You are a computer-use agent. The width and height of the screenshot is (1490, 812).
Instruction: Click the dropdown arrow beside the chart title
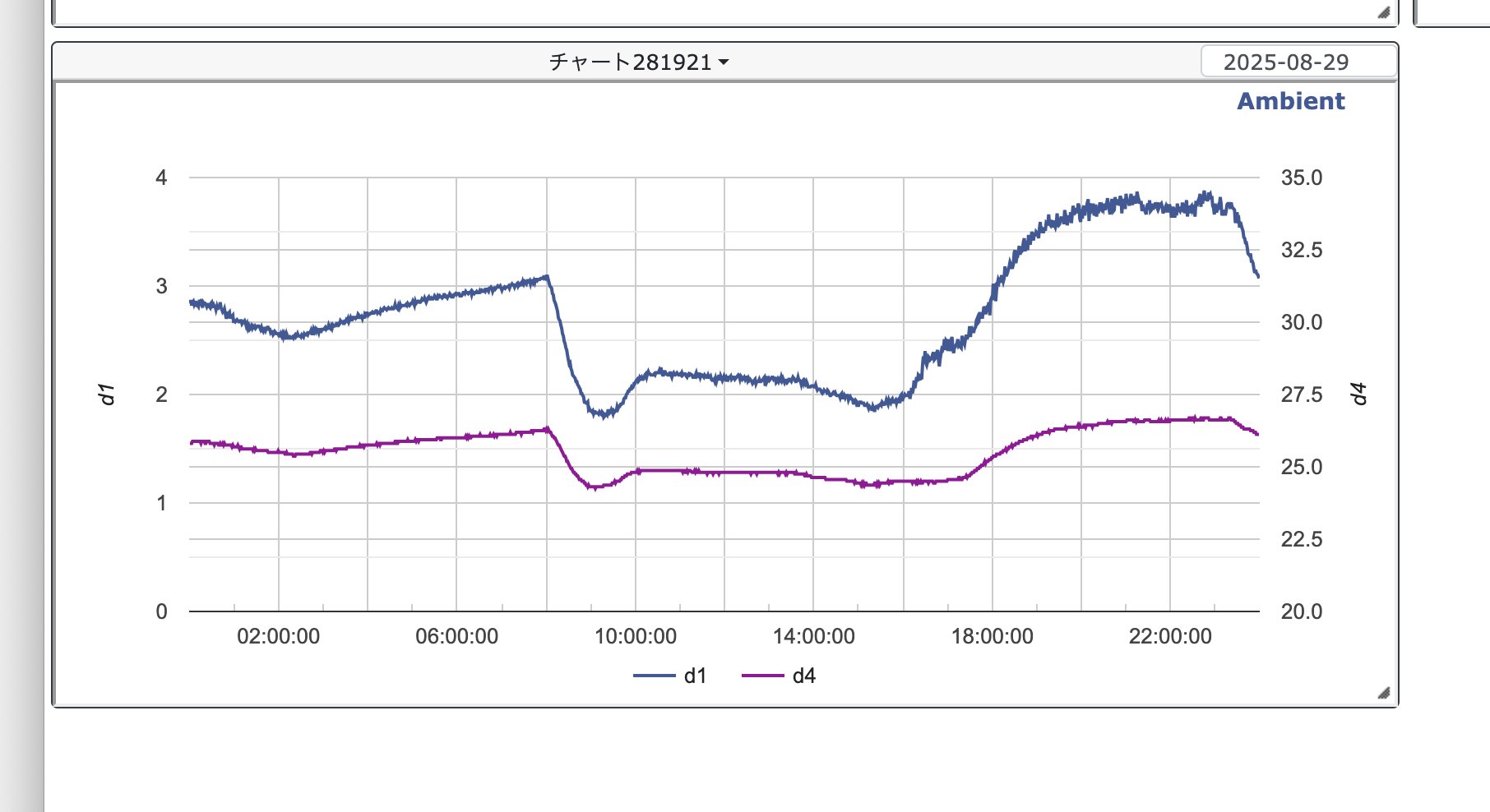pos(723,61)
